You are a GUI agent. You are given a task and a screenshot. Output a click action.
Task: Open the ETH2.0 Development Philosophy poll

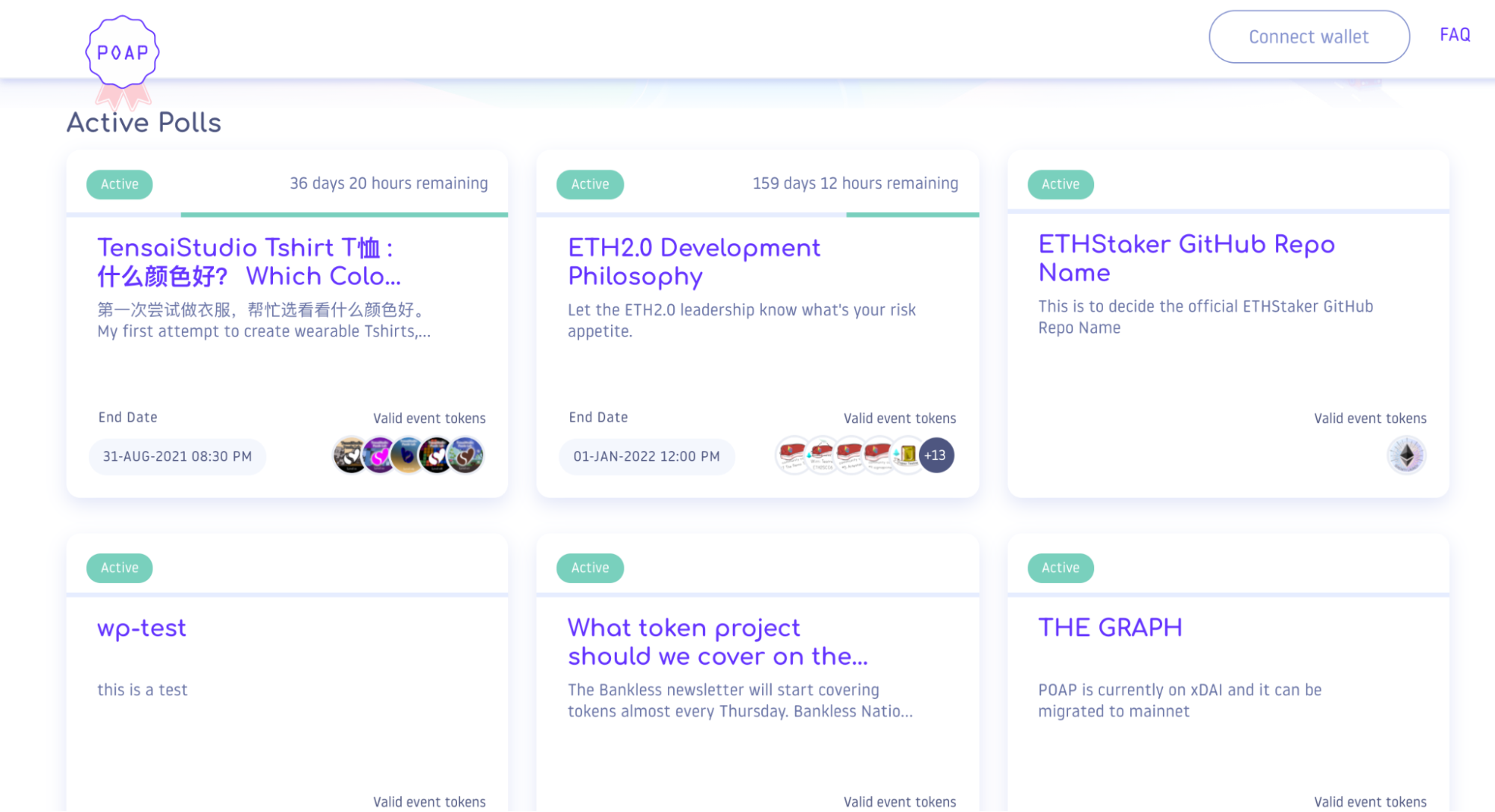(693, 262)
